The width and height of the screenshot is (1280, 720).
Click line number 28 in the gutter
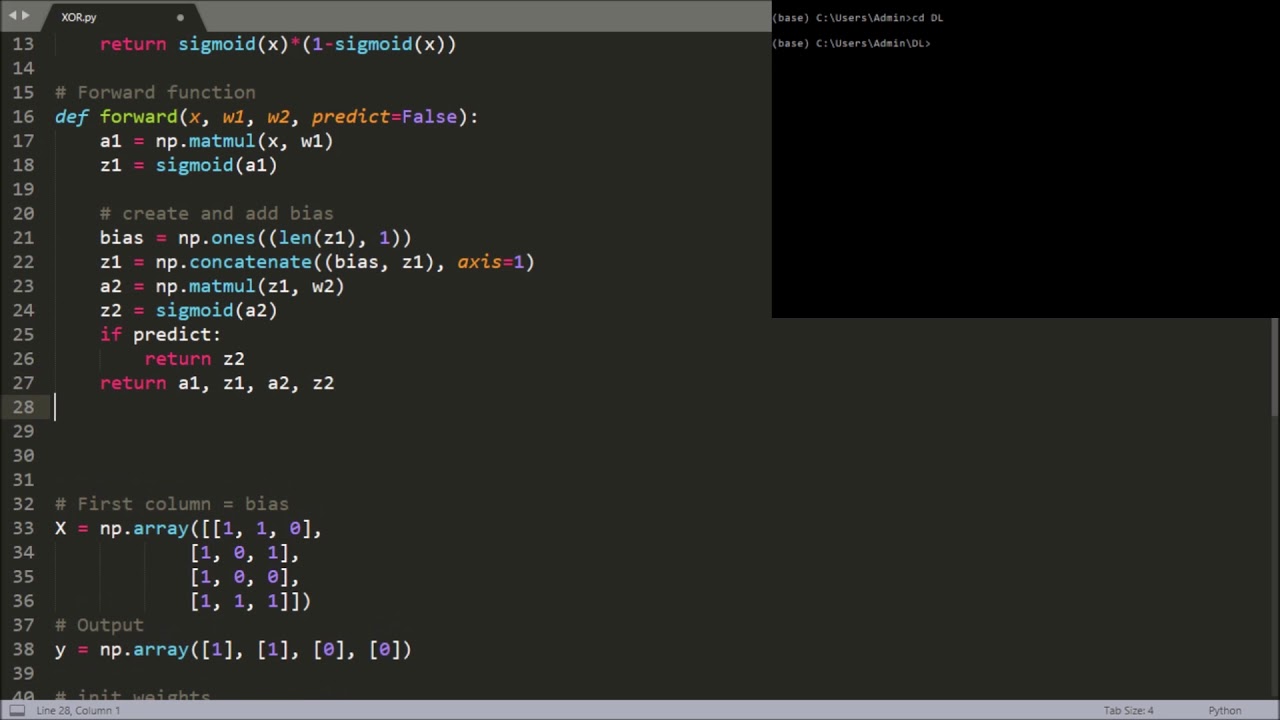pos(23,407)
